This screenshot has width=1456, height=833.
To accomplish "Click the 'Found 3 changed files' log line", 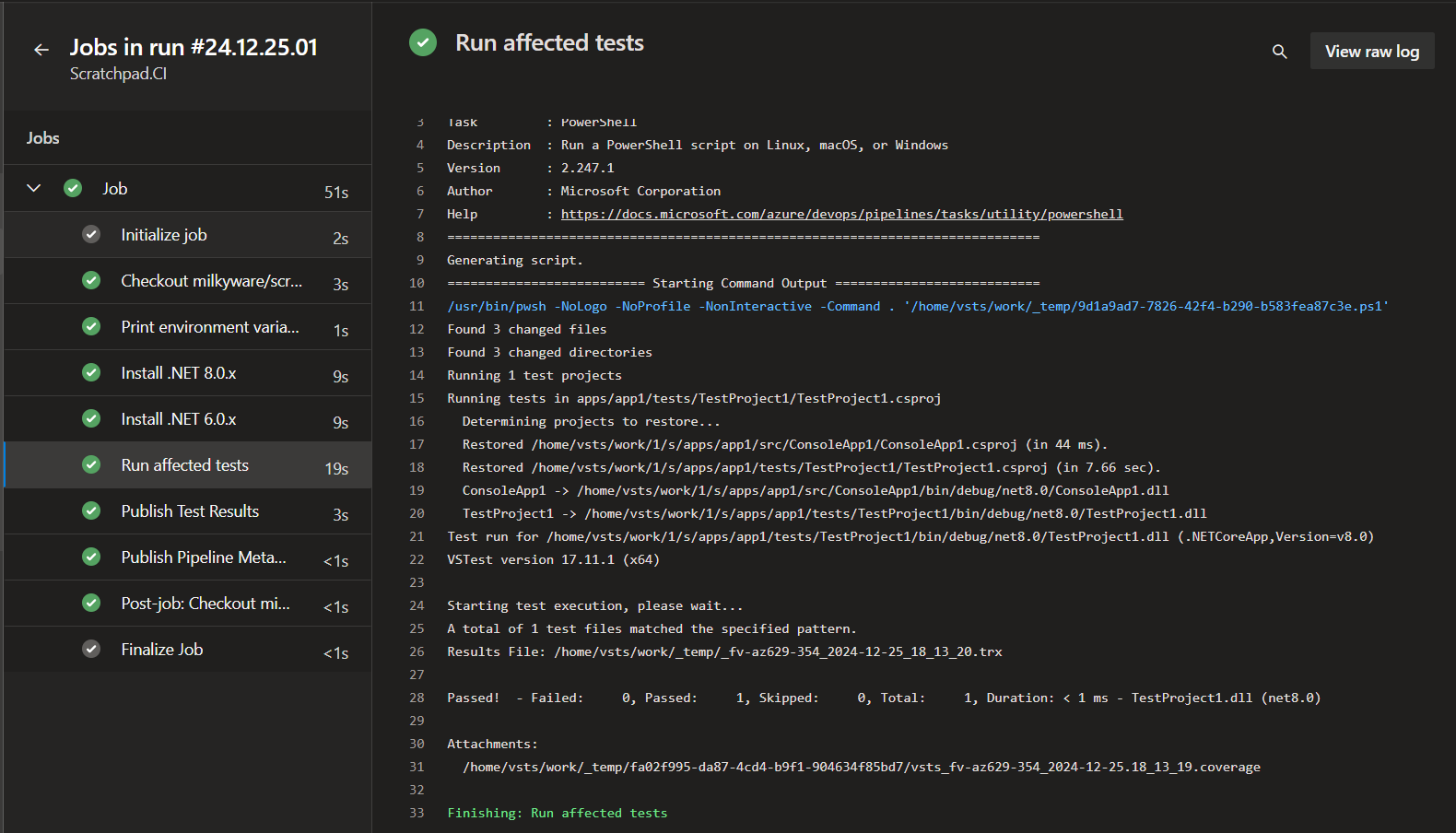I will pos(527,329).
